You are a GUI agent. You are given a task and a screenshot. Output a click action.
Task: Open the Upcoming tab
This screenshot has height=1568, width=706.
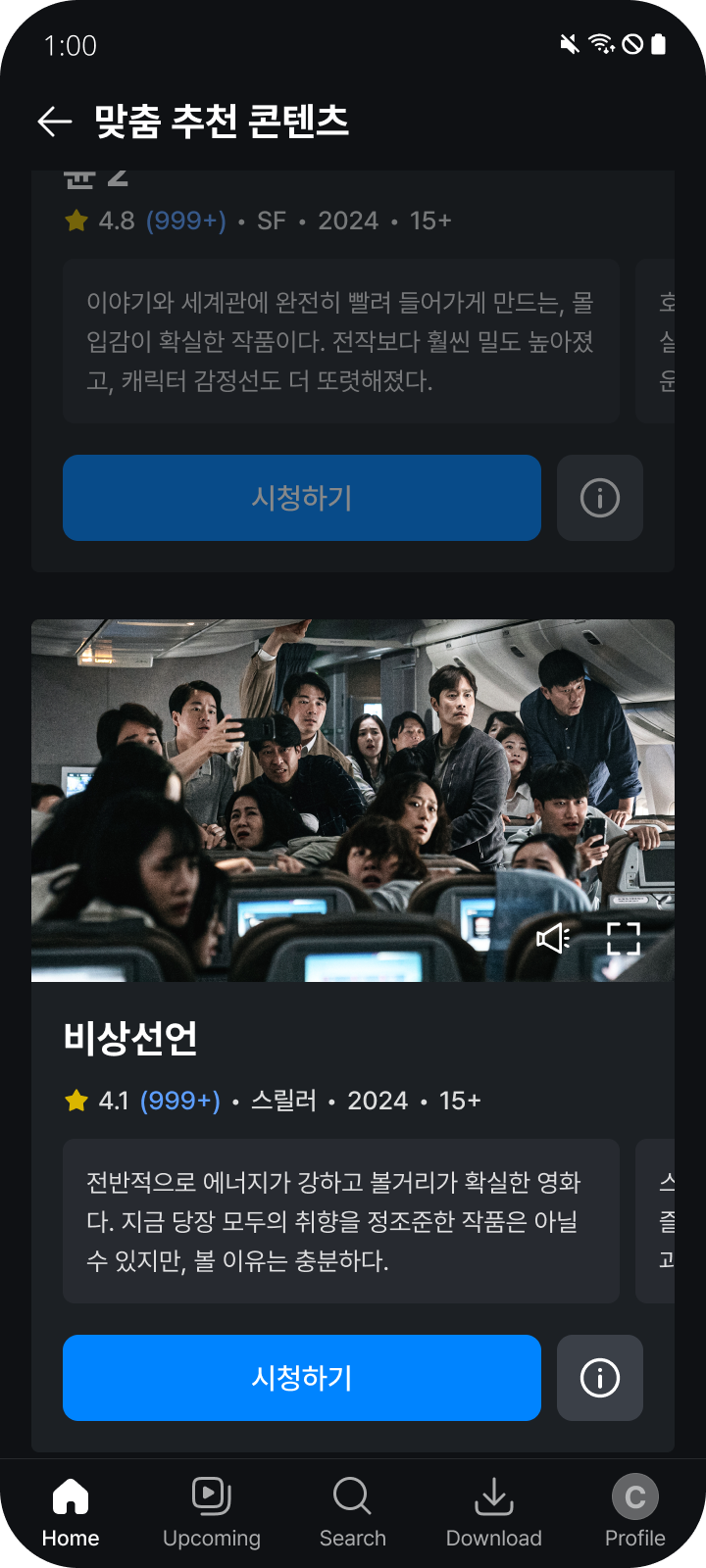tap(212, 1513)
